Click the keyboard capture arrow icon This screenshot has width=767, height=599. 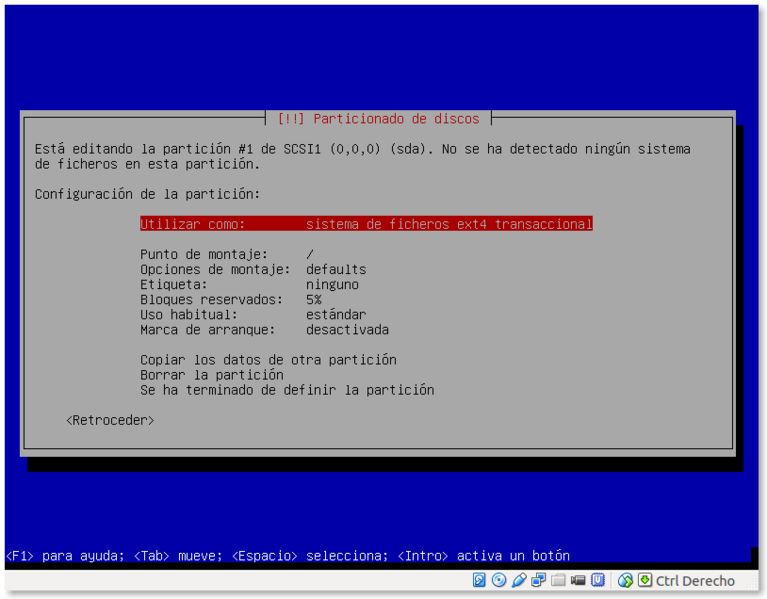645,580
